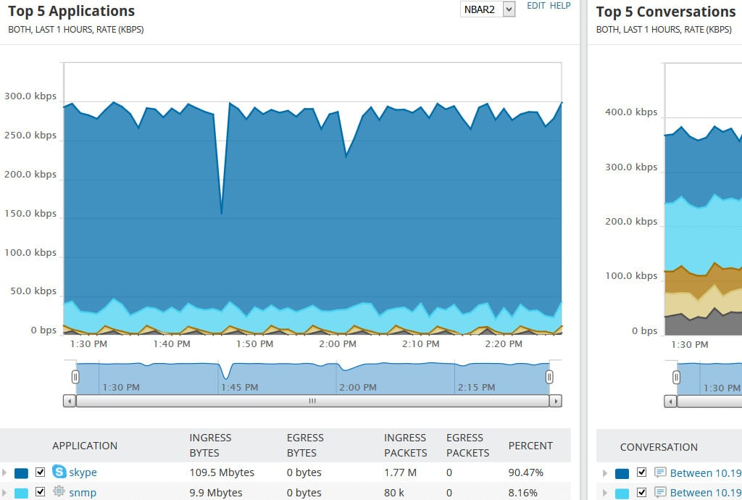Uncheck the skype application checkbox
Image resolution: width=742 pixels, height=500 pixels.
click(x=40, y=472)
